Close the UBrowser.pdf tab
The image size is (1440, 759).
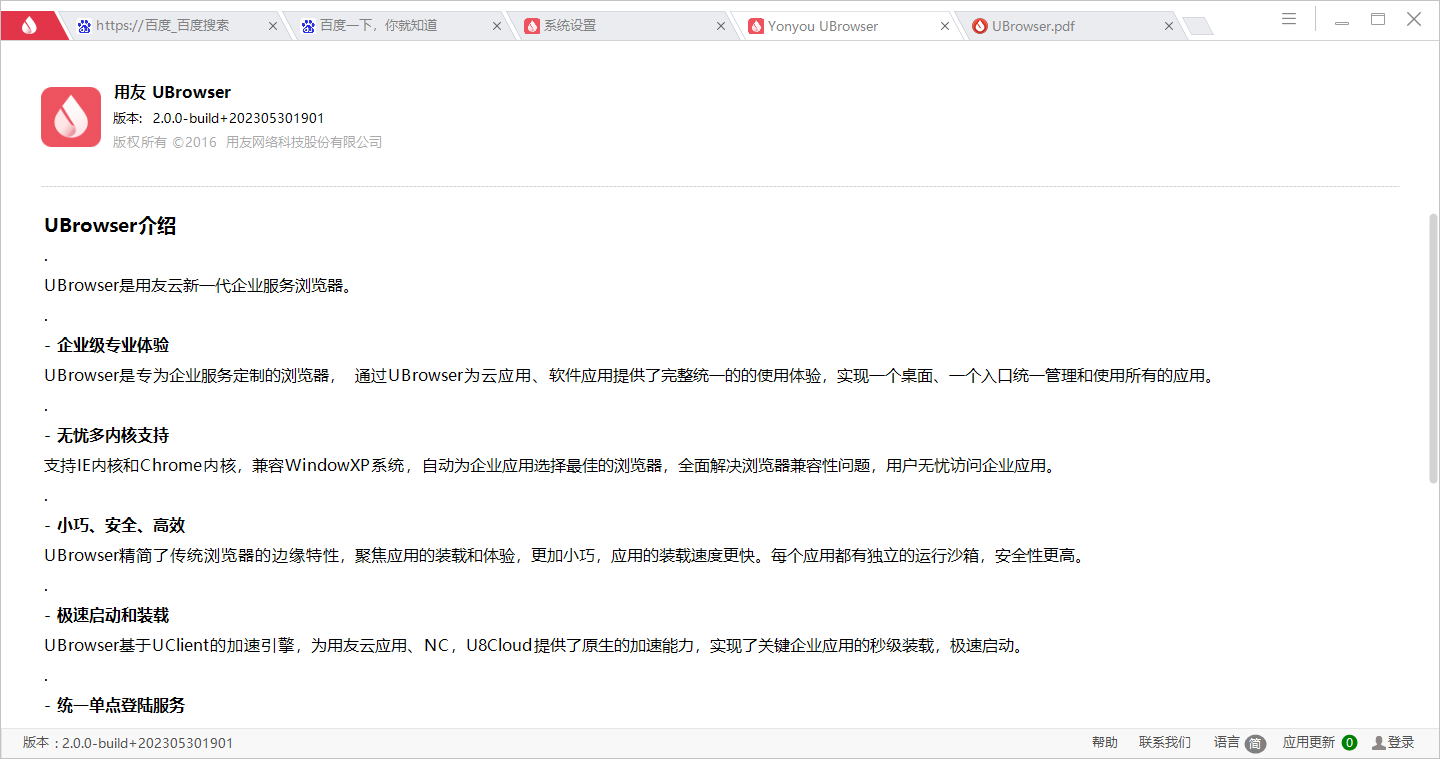click(x=1168, y=26)
